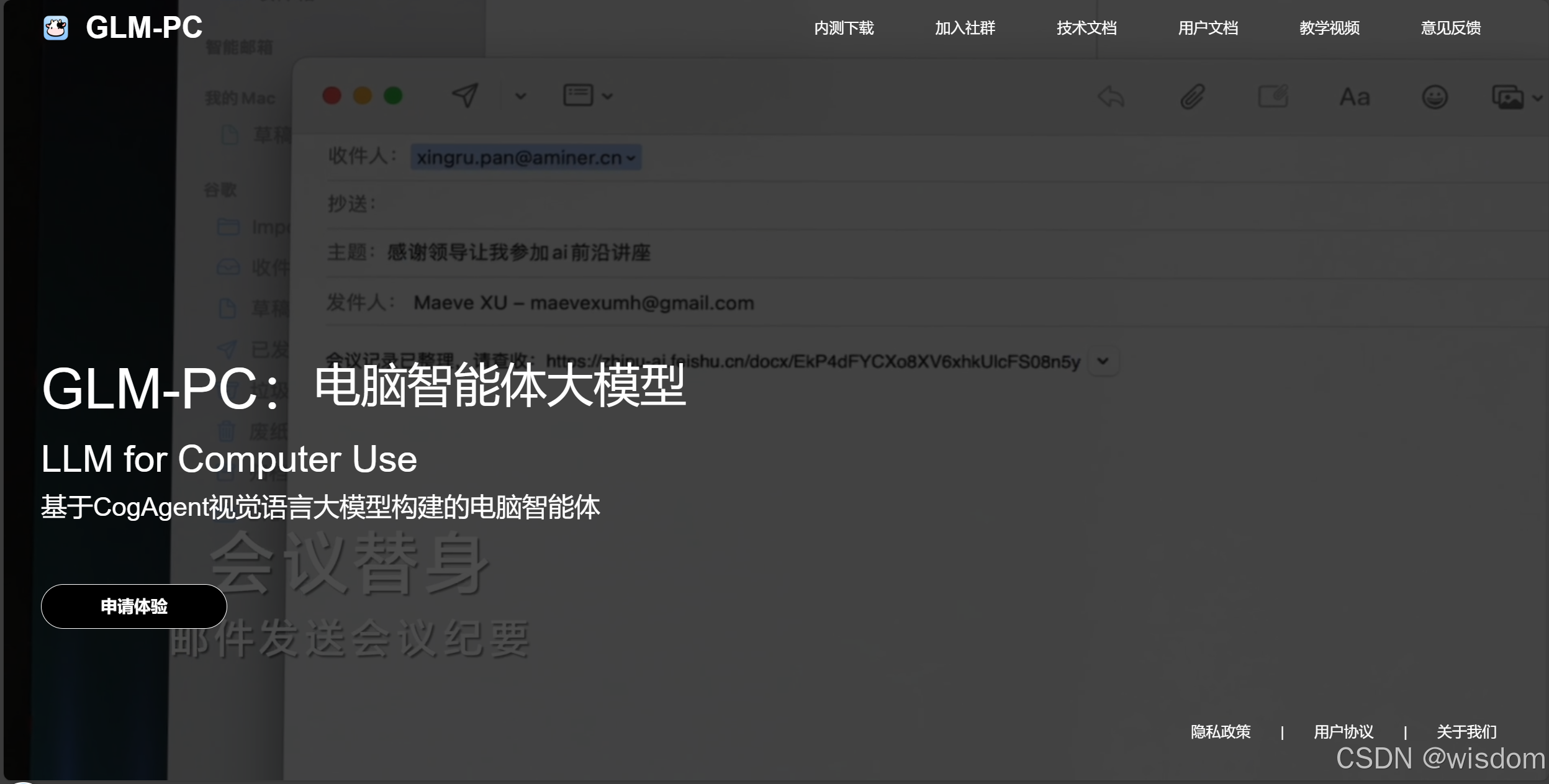Open the 隐私政策 footer link
Image resolution: width=1549 pixels, height=784 pixels.
click(1220, 732)
